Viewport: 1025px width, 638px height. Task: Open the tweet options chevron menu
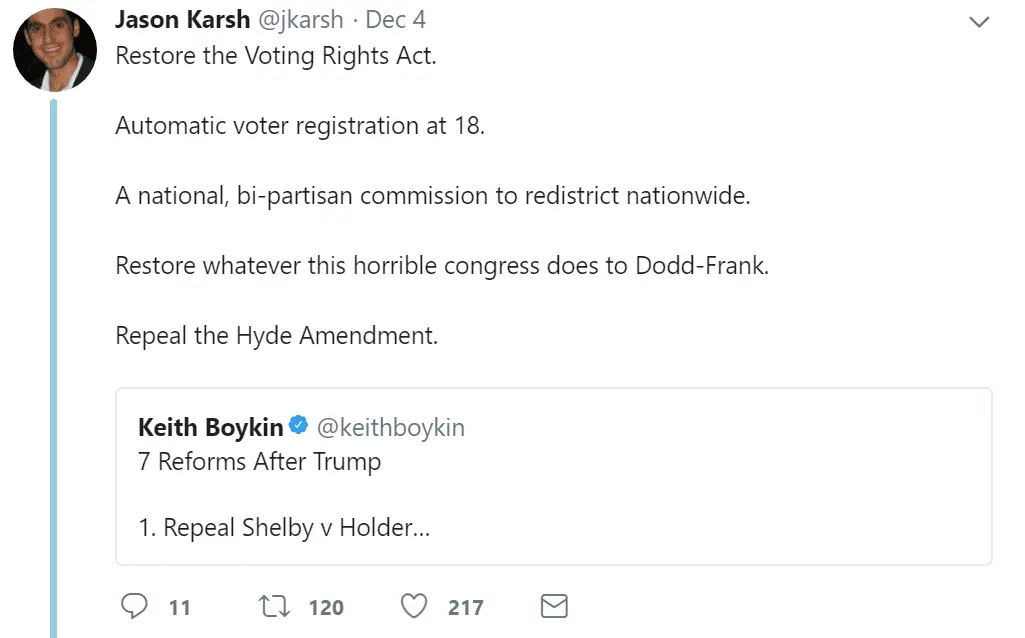point(979,22)
